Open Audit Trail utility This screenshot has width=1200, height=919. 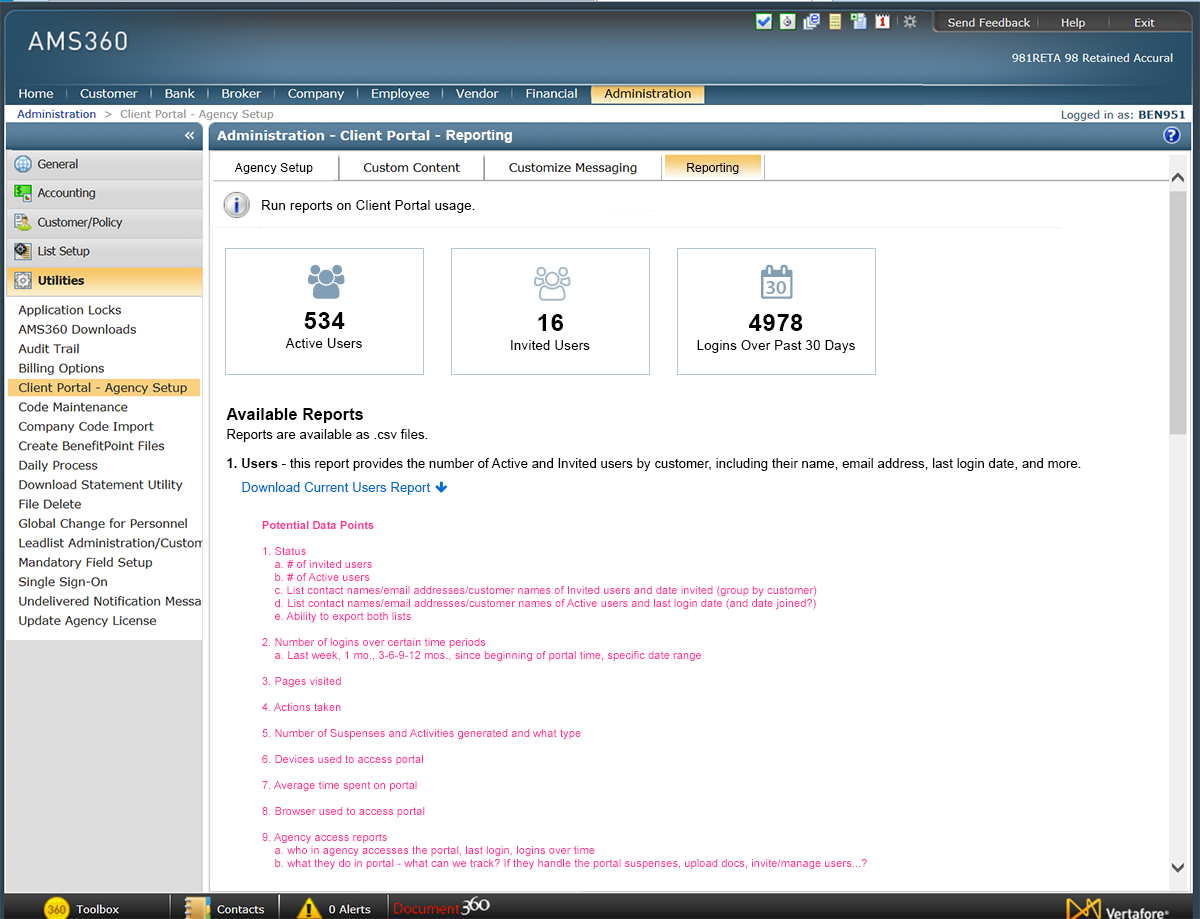tap(49, 349)
